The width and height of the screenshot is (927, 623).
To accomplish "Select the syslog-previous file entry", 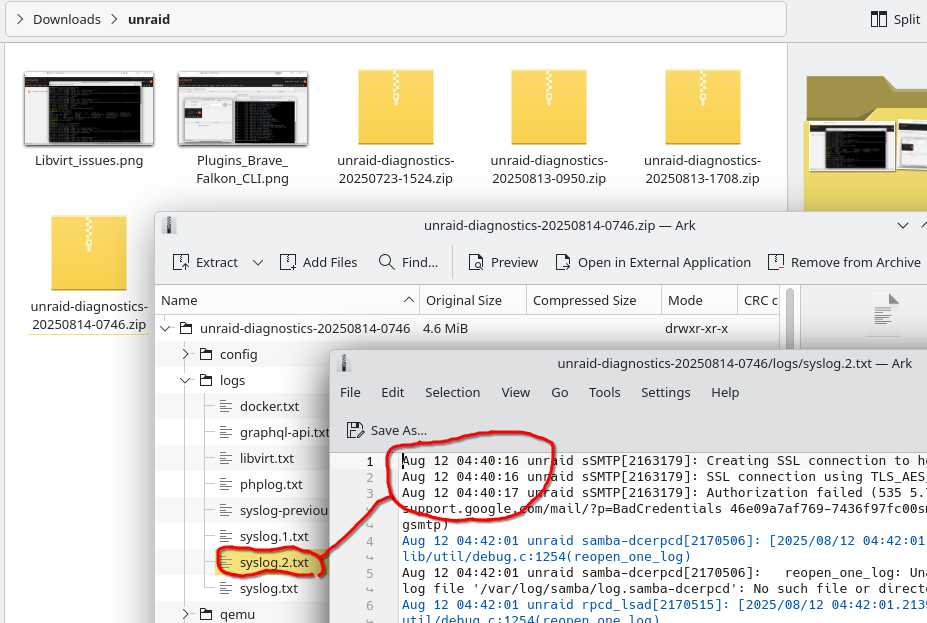I will coord(274,511).
